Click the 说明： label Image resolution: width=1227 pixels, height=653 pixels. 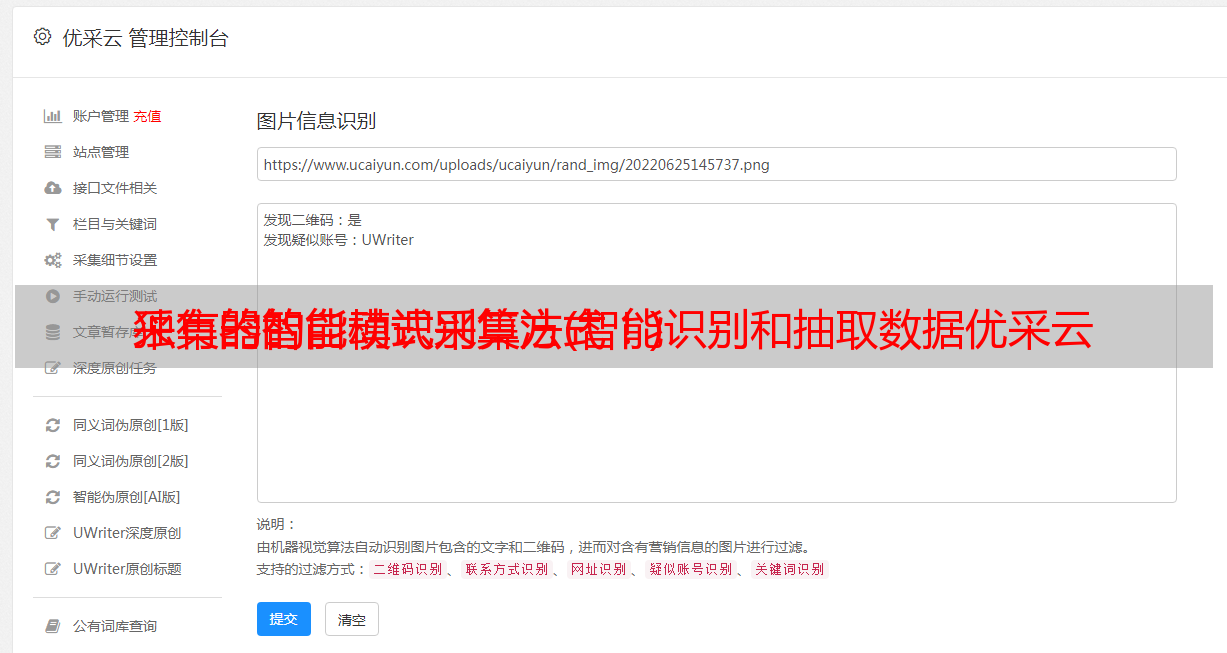click(277, 524)
